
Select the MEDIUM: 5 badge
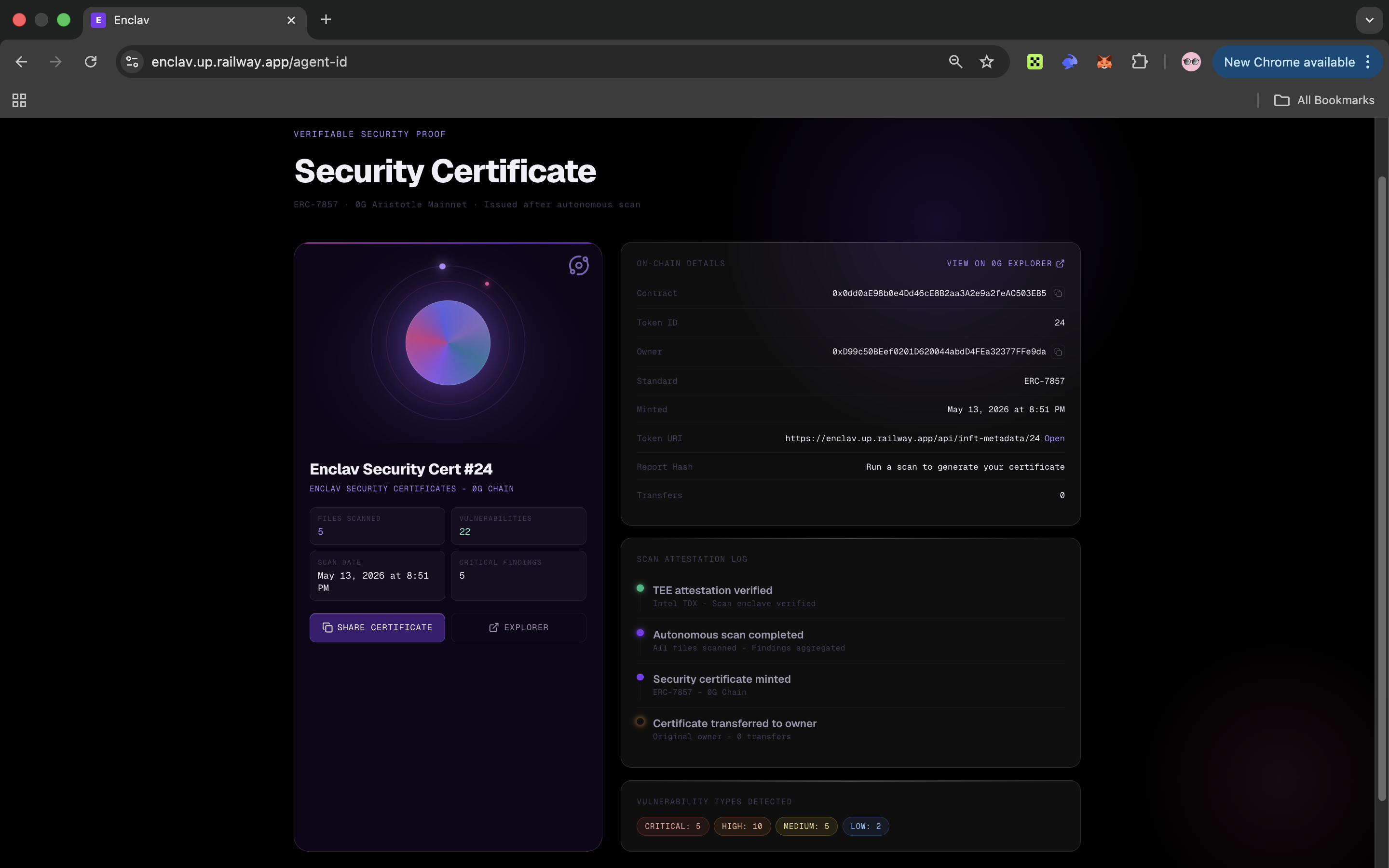pyautogui.click(x=806, y=827)
